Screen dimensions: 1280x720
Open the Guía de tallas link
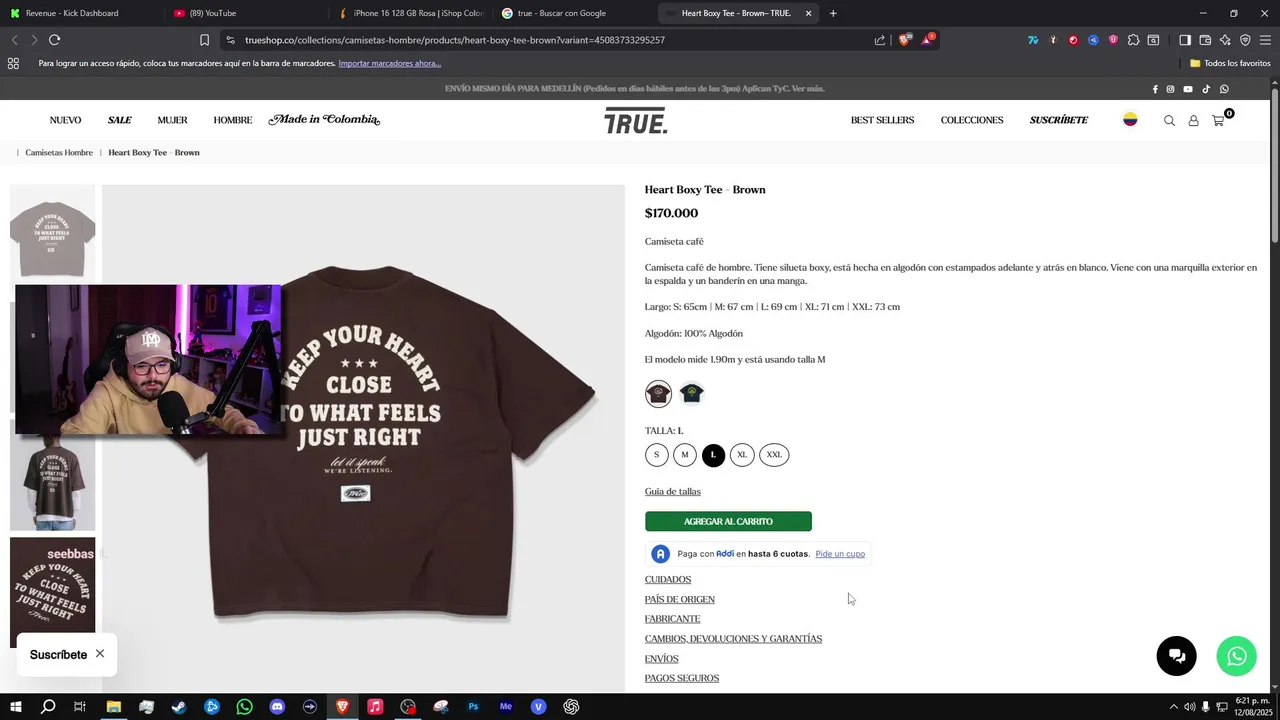click(x=673, y=492)
